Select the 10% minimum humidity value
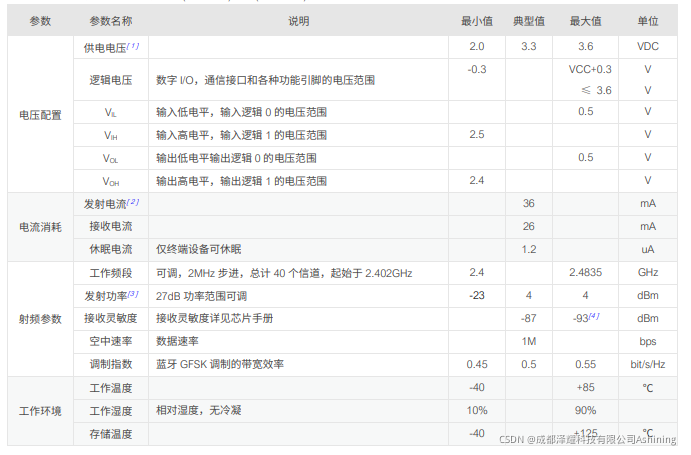This screenshot has width=691, height=455. point(477,410)
